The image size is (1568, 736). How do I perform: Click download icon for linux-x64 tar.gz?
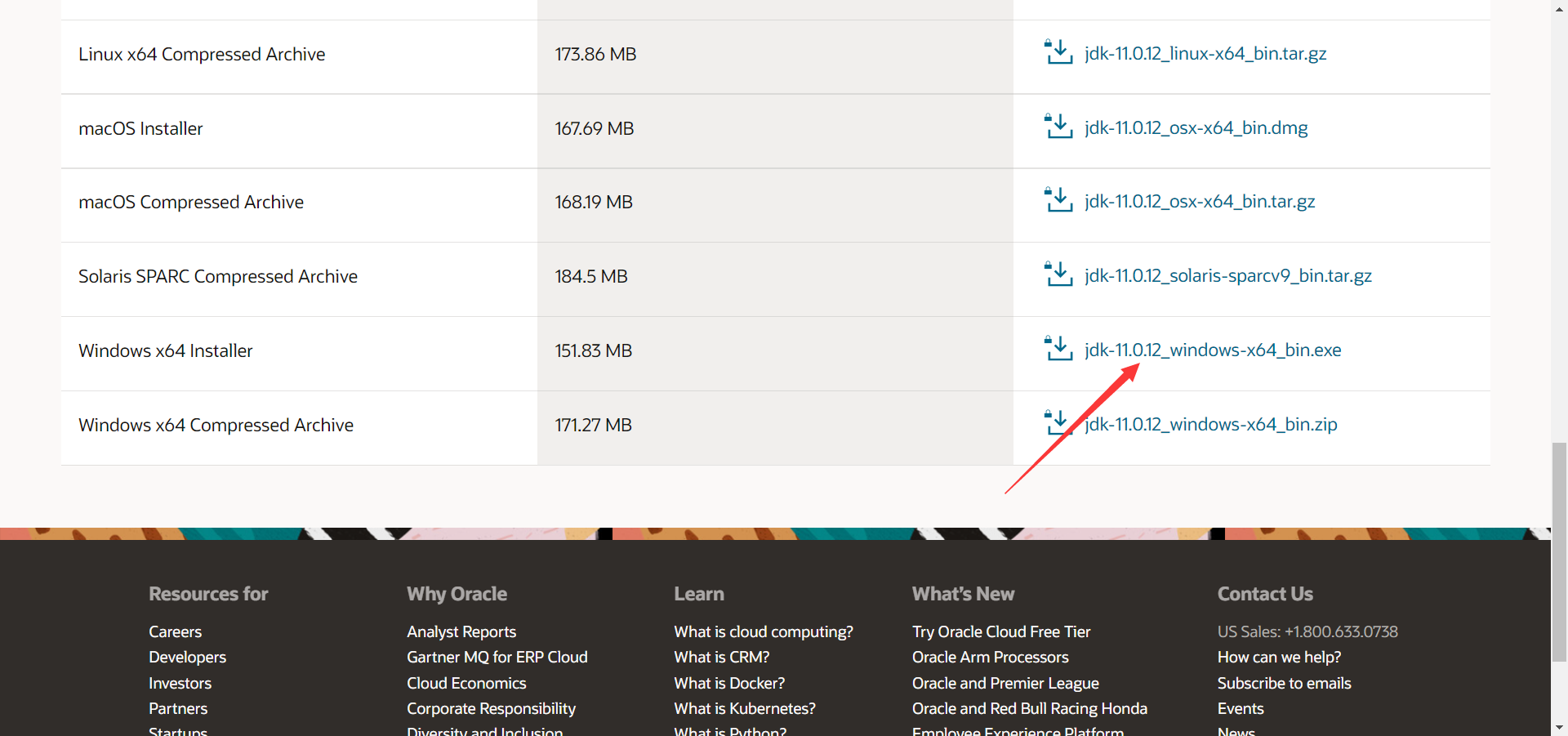[1058, 52]
